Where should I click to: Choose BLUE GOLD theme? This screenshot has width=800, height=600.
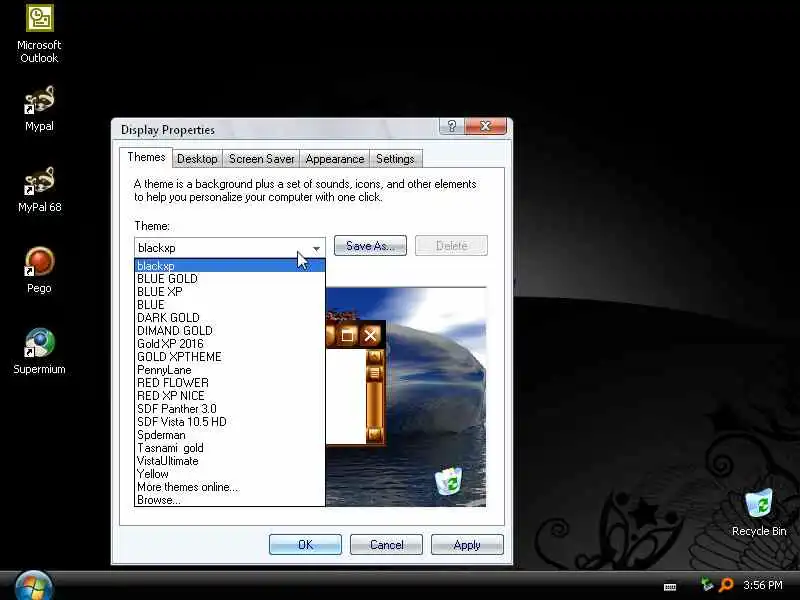click(230, 279)
